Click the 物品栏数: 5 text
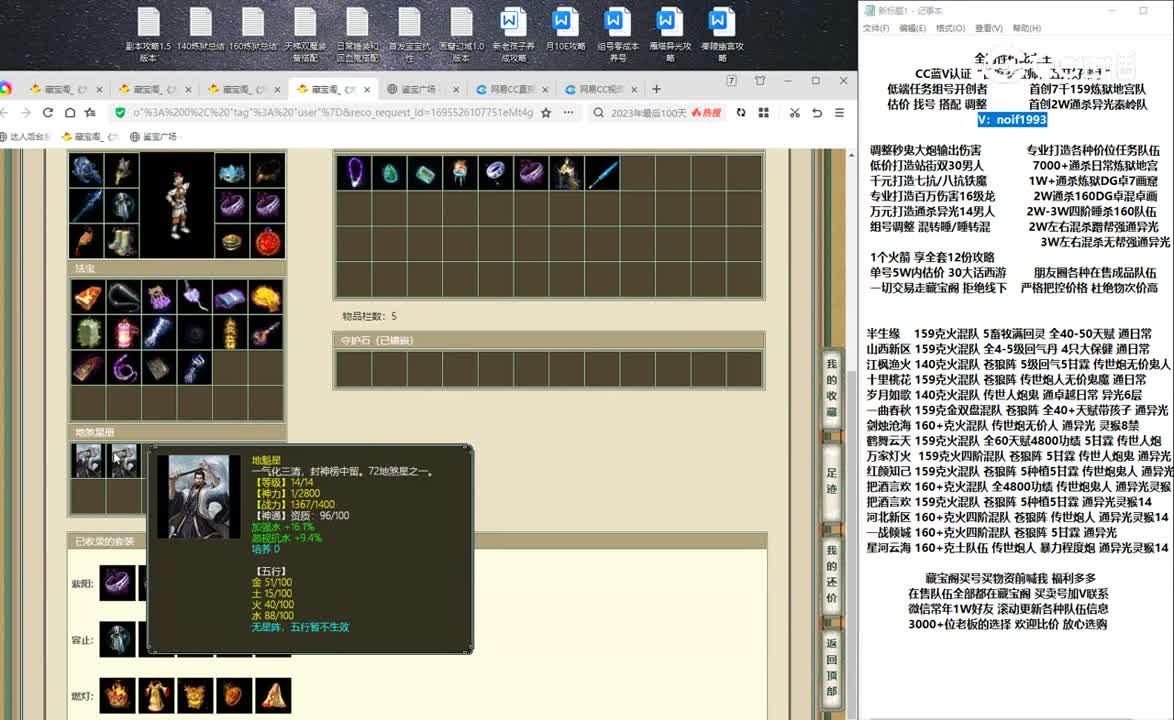The width and height of the screenshot is (1174, 720). (369, 316)
